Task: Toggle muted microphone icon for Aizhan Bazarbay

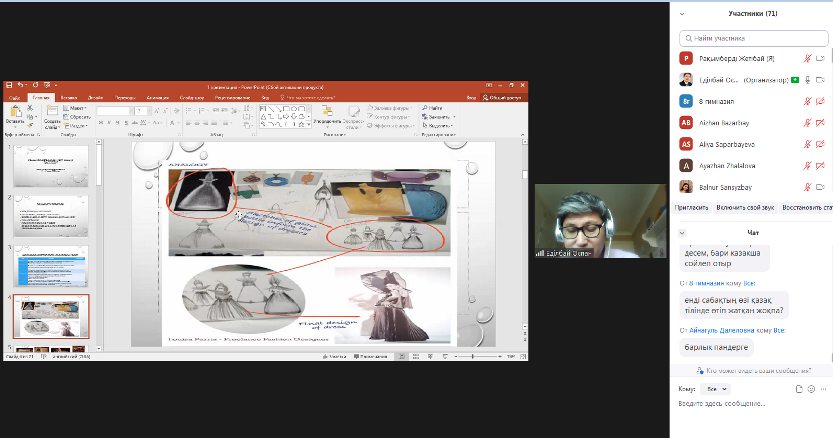Action: tap(806, 122)
